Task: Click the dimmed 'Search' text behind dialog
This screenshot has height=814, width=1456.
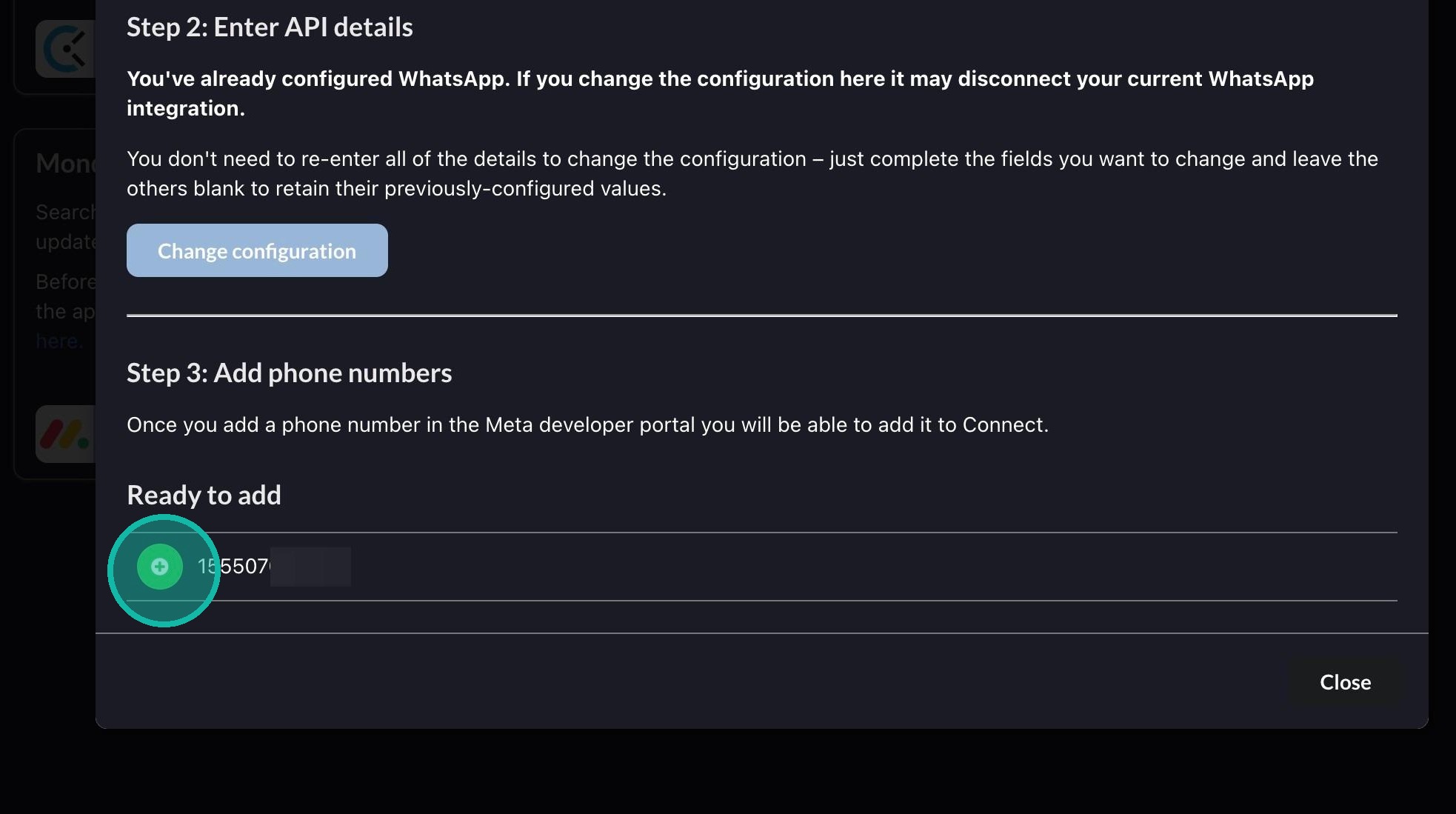Action: [65, 213]
